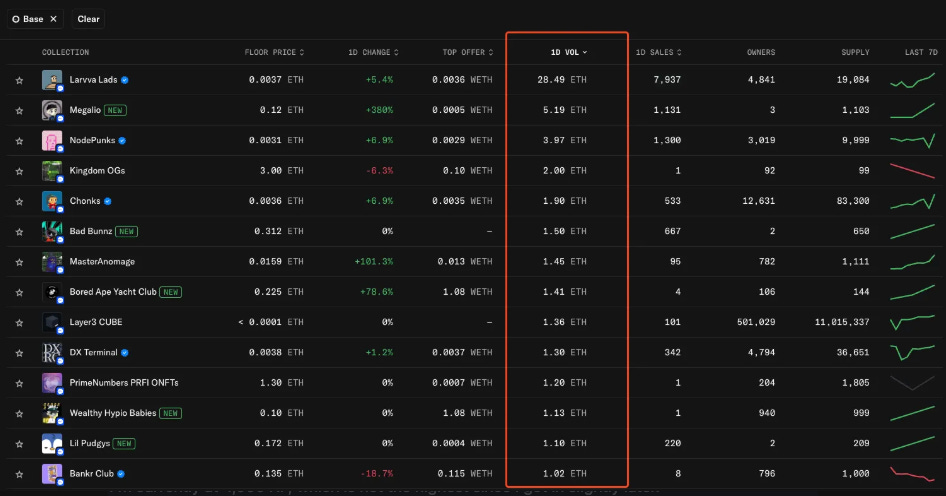Click Larvva Lads verified badge
The width and height of the screenshot is (946, 496).
[125, 80]
